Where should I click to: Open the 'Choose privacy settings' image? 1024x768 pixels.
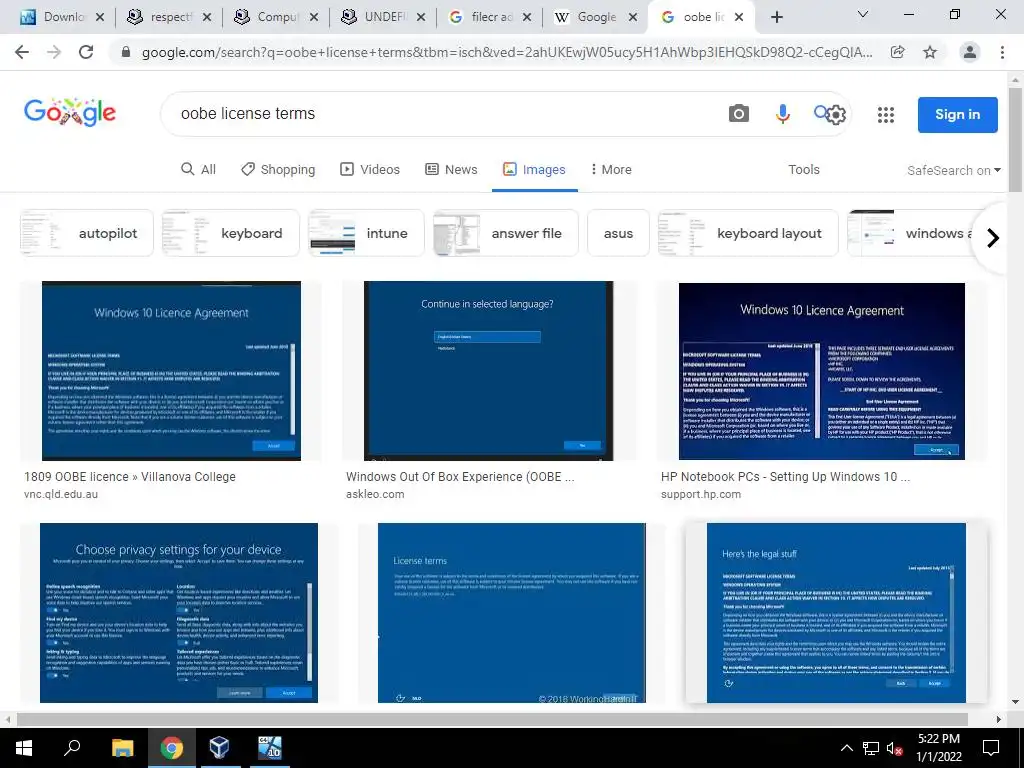179,613
